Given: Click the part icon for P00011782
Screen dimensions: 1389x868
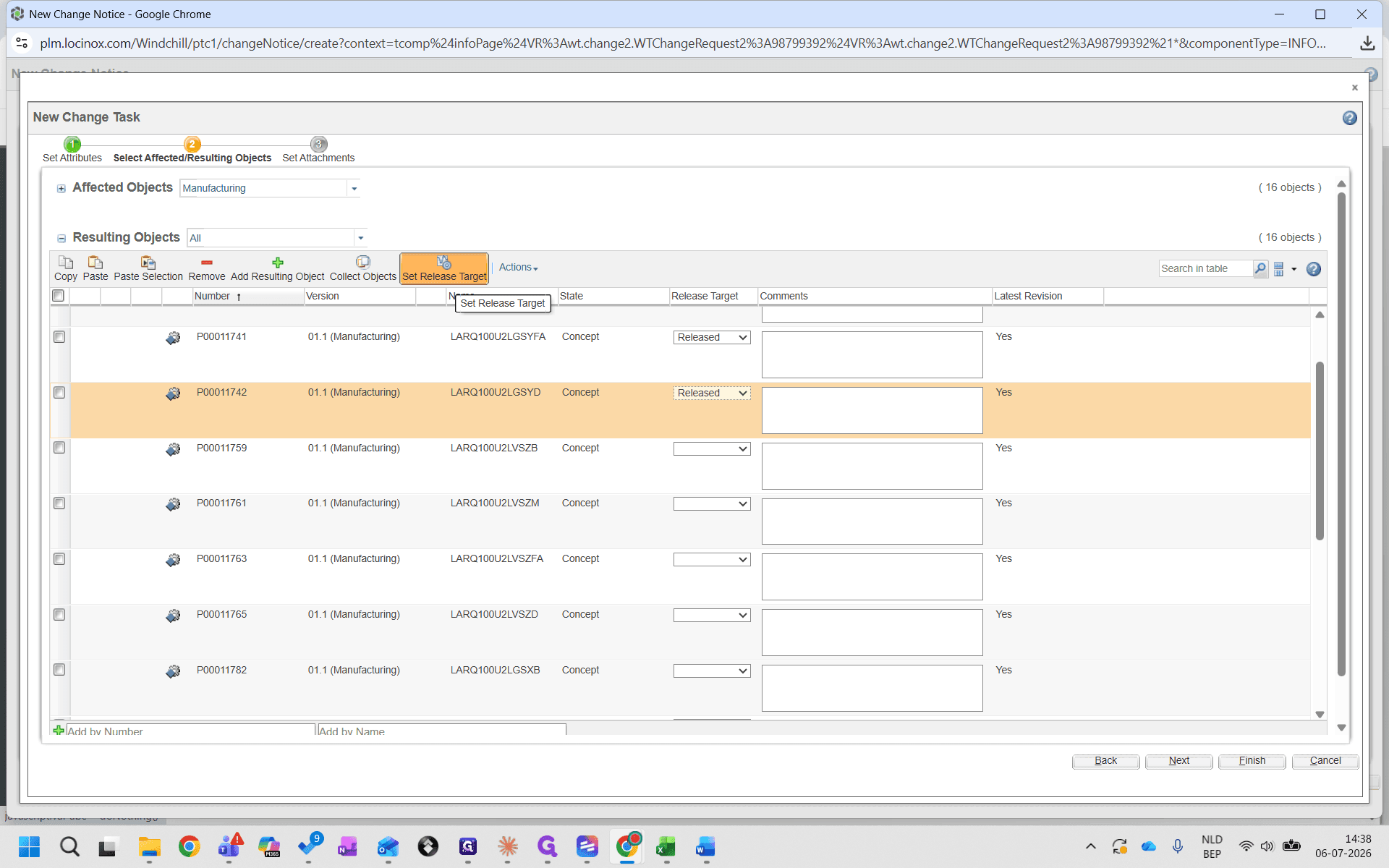Looking at the screenshot, I should point(173,671).
